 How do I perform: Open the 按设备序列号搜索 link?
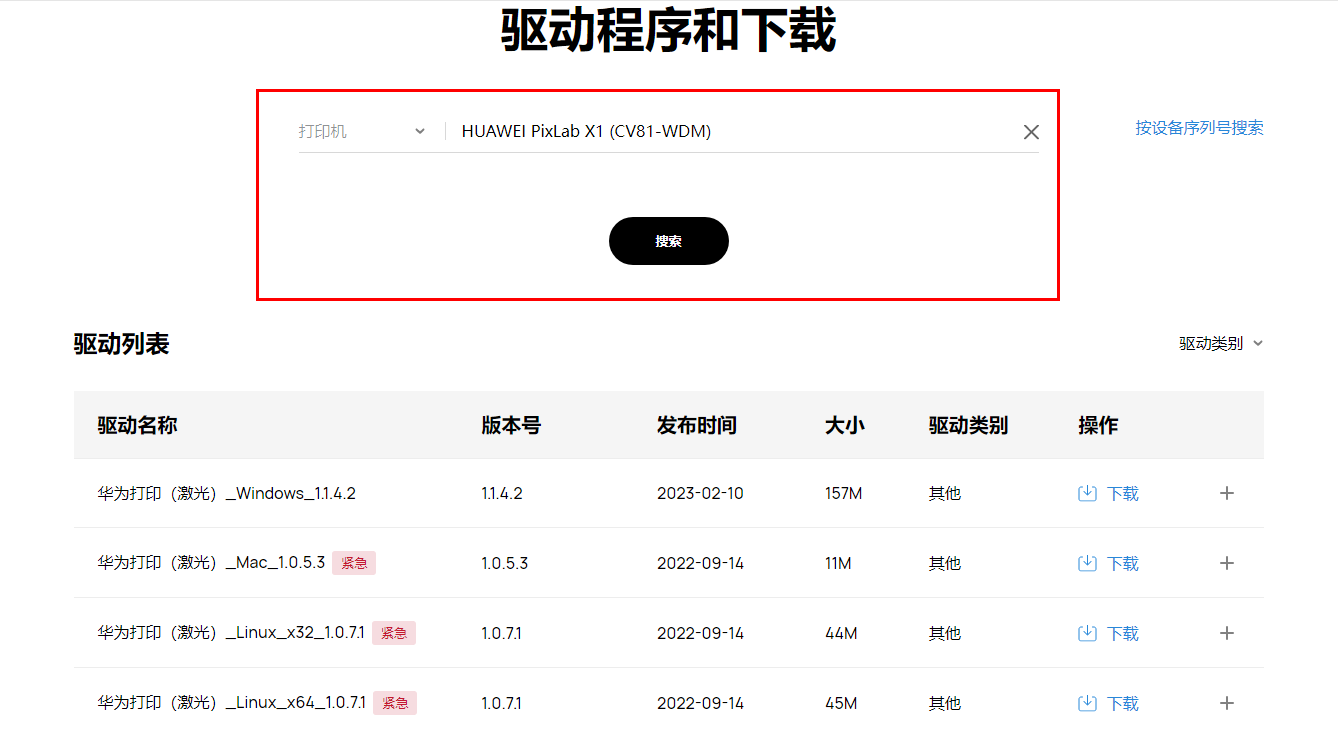[1199, 128]
